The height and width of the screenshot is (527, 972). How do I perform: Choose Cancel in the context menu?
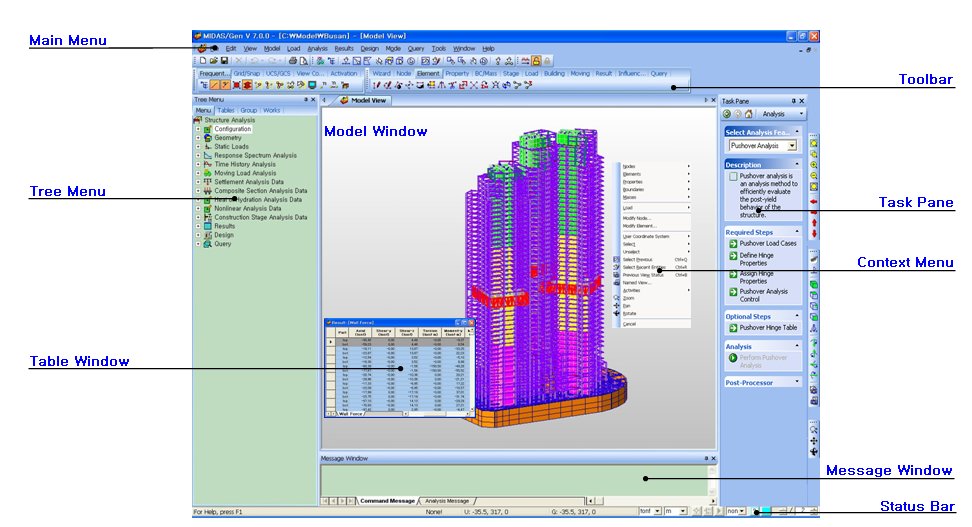(x=629, y=324)
